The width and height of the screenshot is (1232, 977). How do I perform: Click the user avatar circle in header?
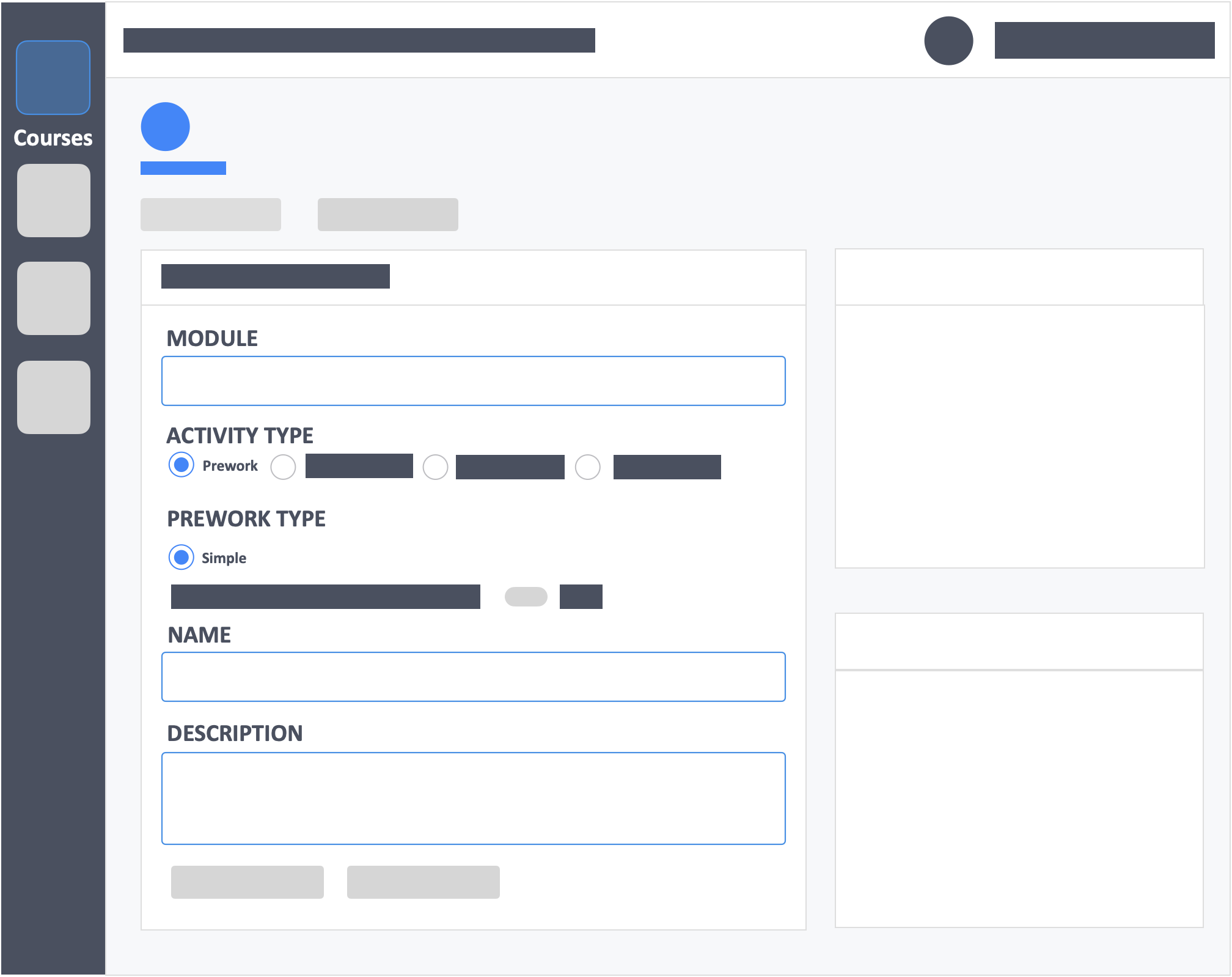948,41
